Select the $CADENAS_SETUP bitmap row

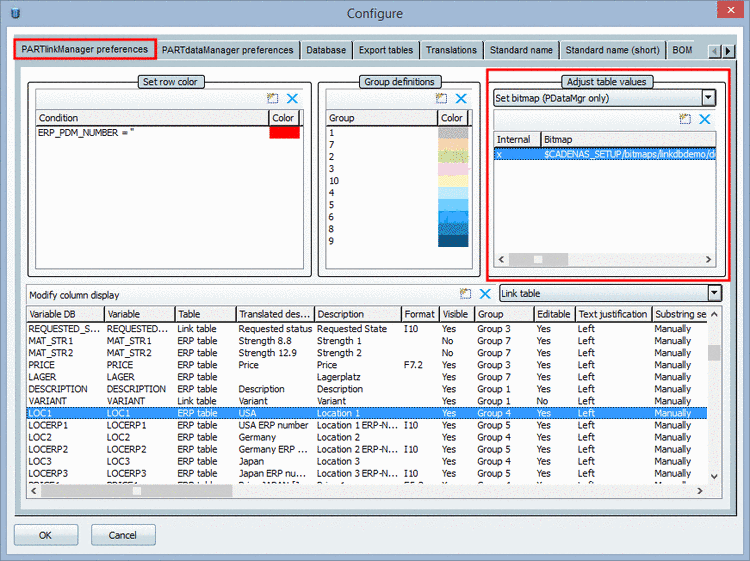pyautogui.click(x=605, y=154)
